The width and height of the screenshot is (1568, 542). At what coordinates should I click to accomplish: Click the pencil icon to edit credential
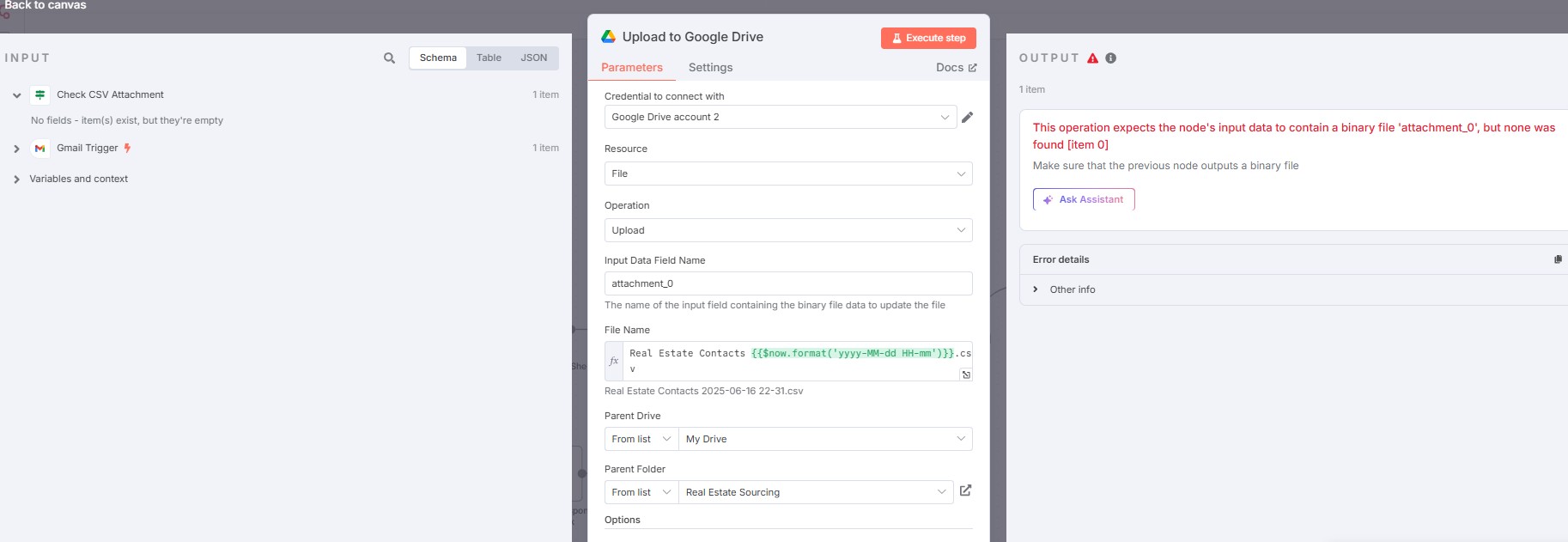tap(968, 117)
